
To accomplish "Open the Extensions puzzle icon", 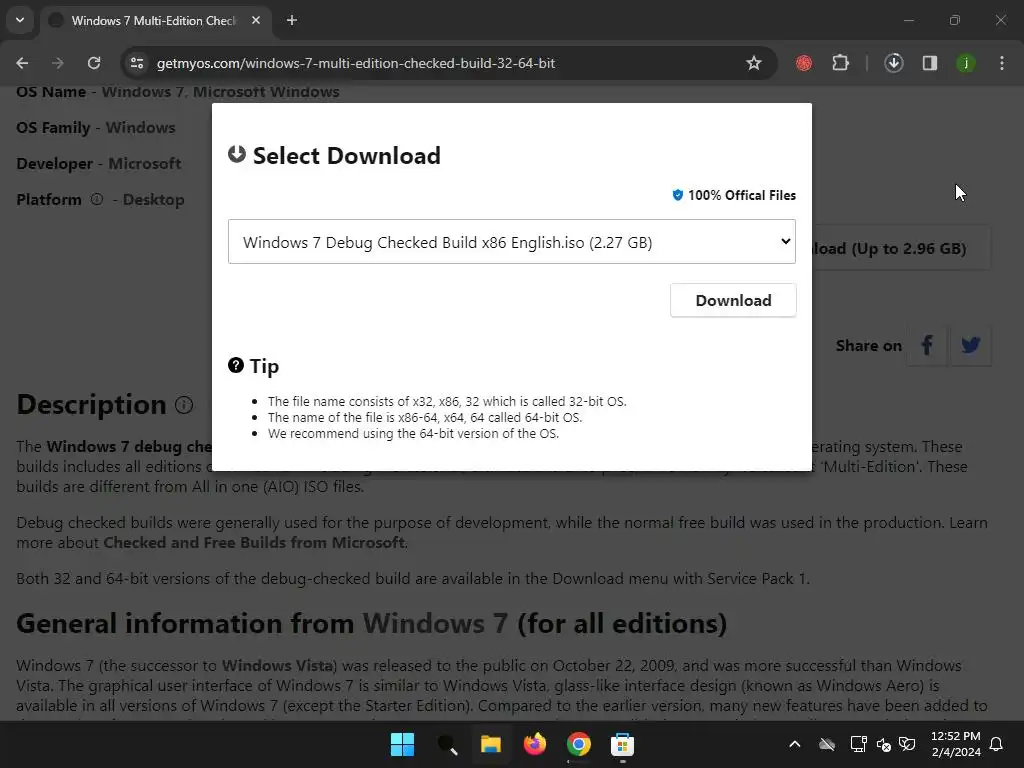I will pyautogui.click(x=840, y=63).
